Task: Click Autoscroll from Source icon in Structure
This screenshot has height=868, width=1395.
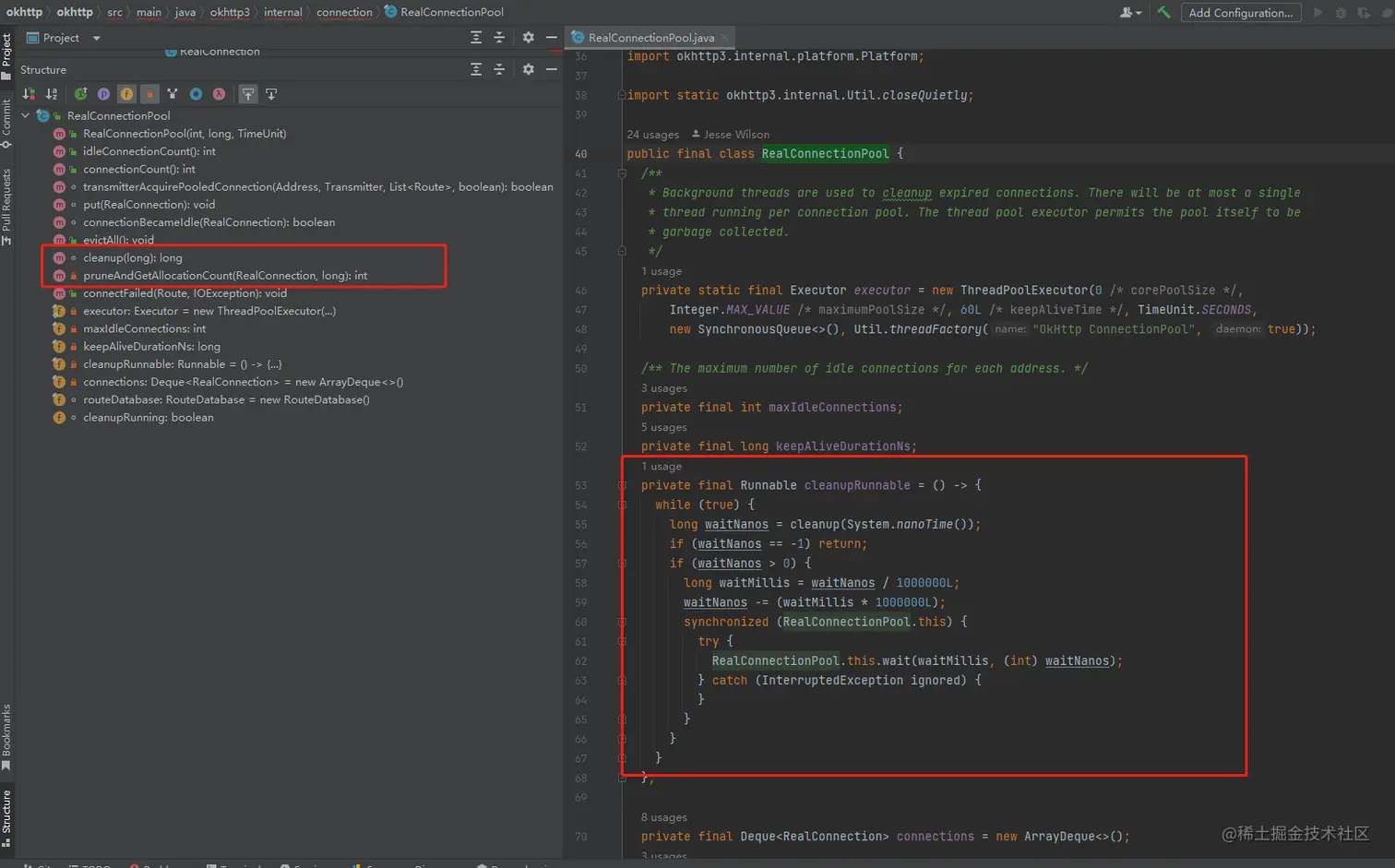Action: point(271,94)
